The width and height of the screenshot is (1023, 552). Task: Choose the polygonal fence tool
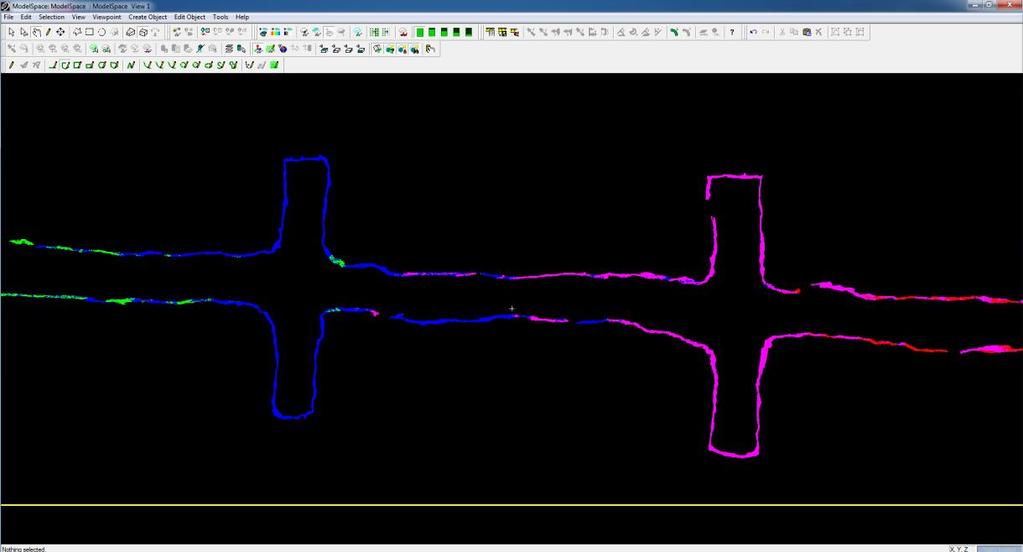(77, 32)
